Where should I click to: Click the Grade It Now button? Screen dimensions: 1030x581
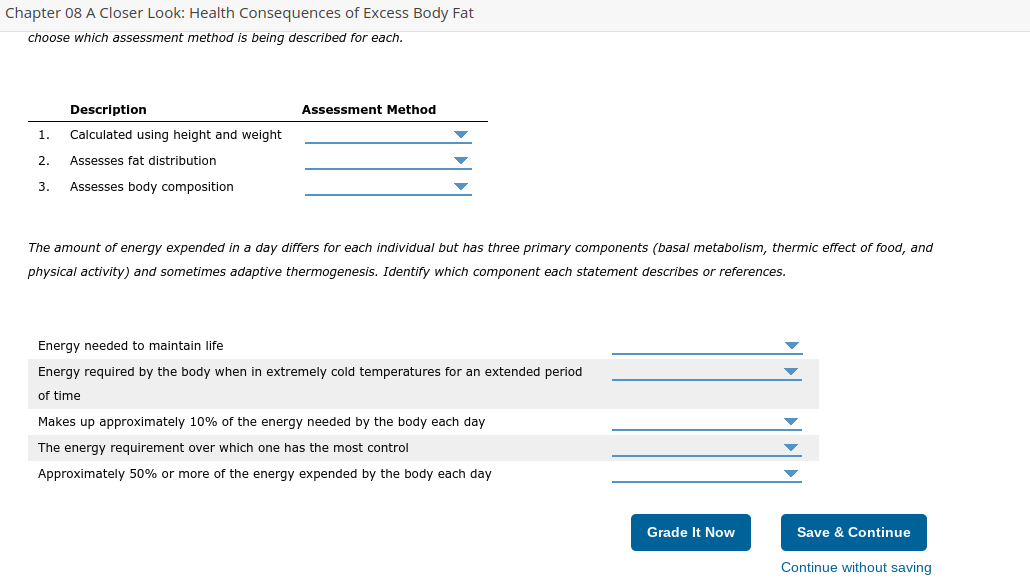point(690,532)
